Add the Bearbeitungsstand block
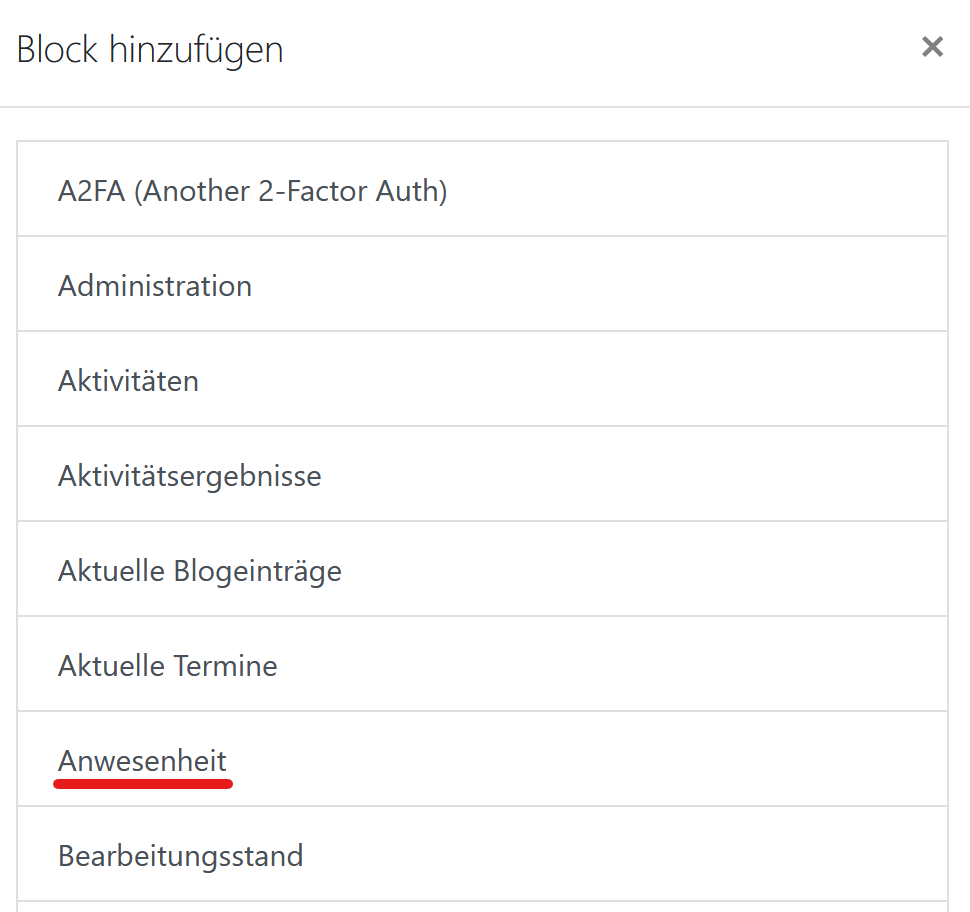This screenshot has height=912, width=970. coord(483,854)
